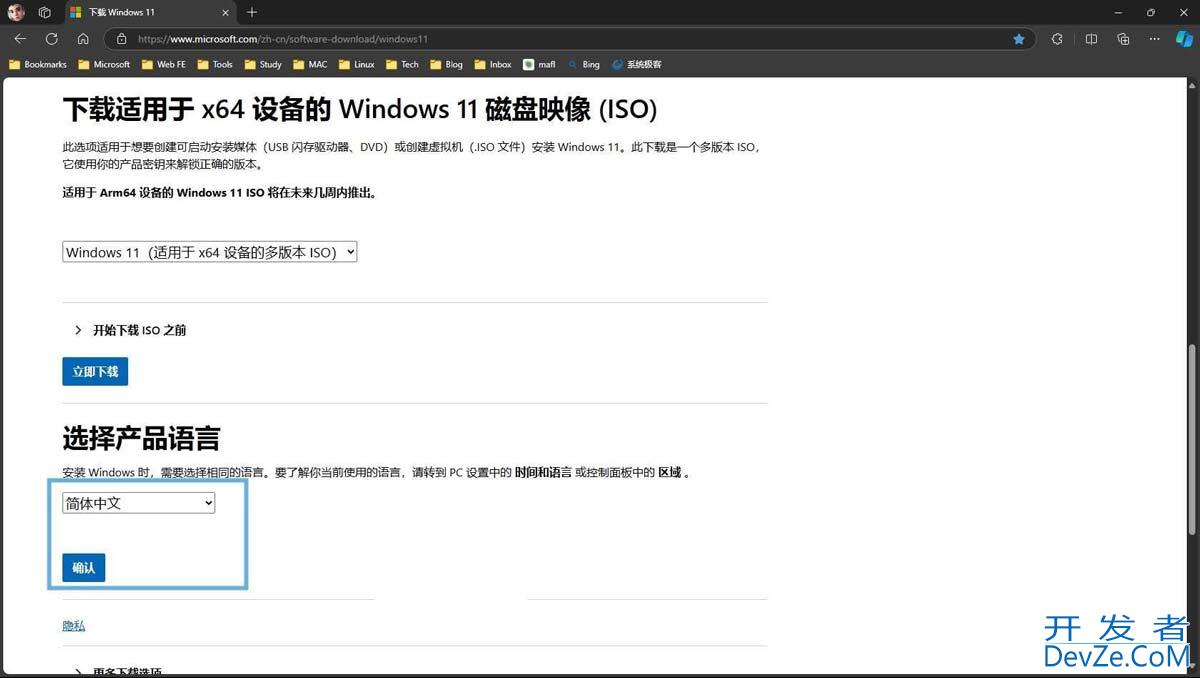
Task: Toggle the favorites star in address bar
Action: 1019,39
